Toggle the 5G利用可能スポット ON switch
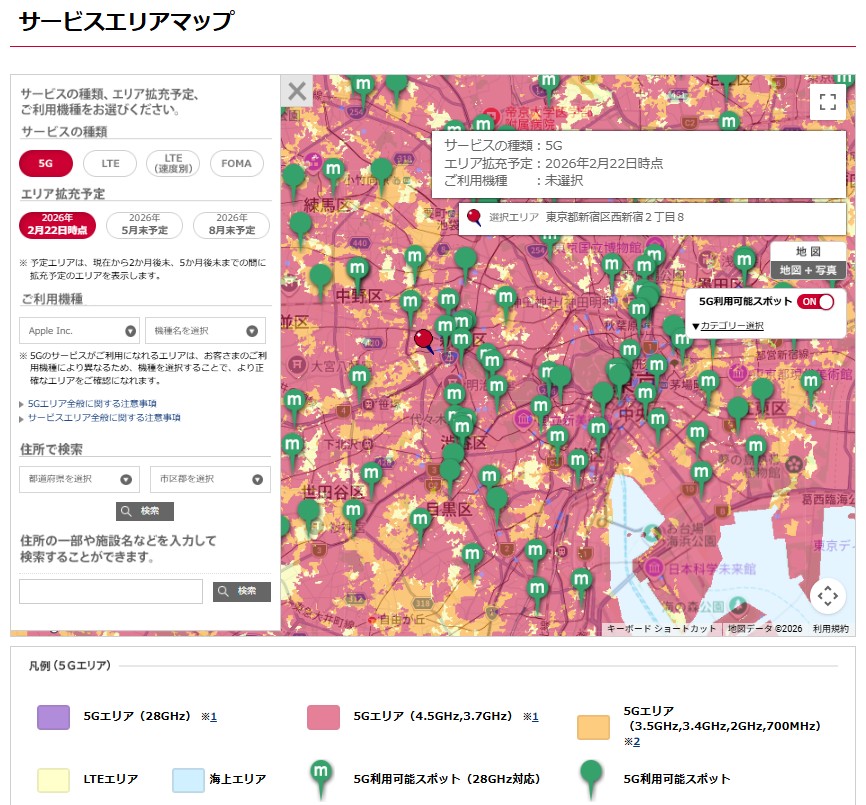 [815, 302]
